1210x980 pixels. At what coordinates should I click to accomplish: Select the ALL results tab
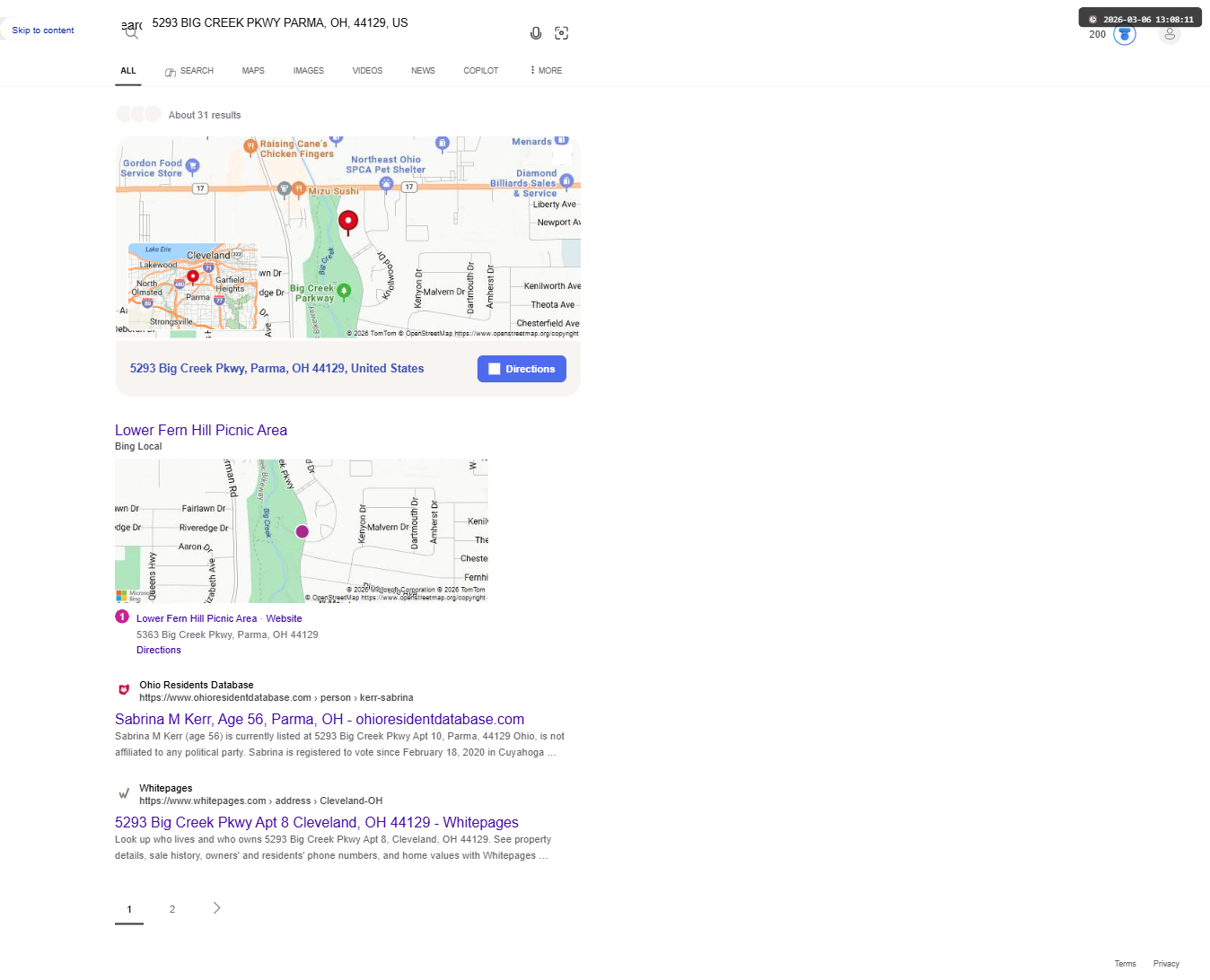coord(128,70)
